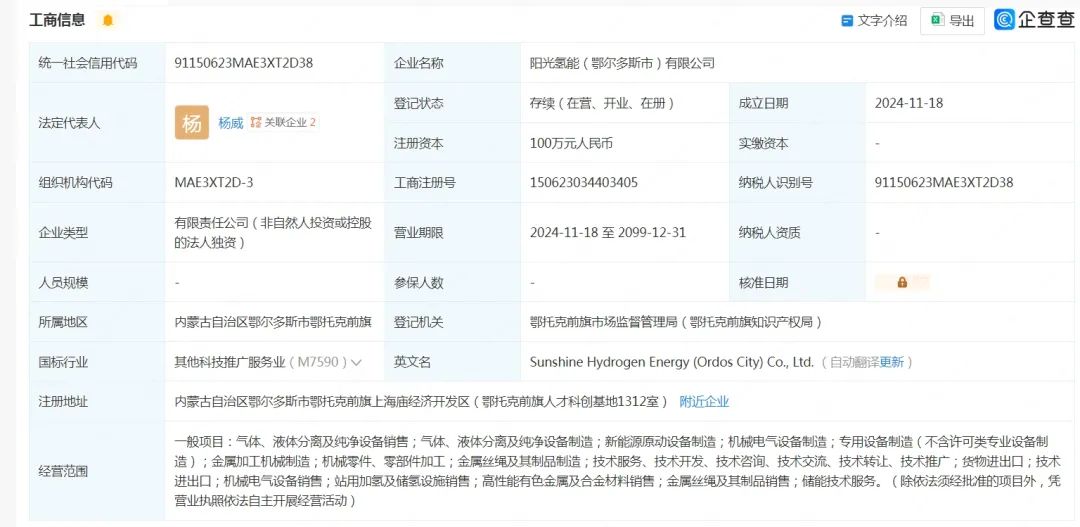
Task: Click the orange 杨 avatar thumbnail
Action: pos(191,123)
